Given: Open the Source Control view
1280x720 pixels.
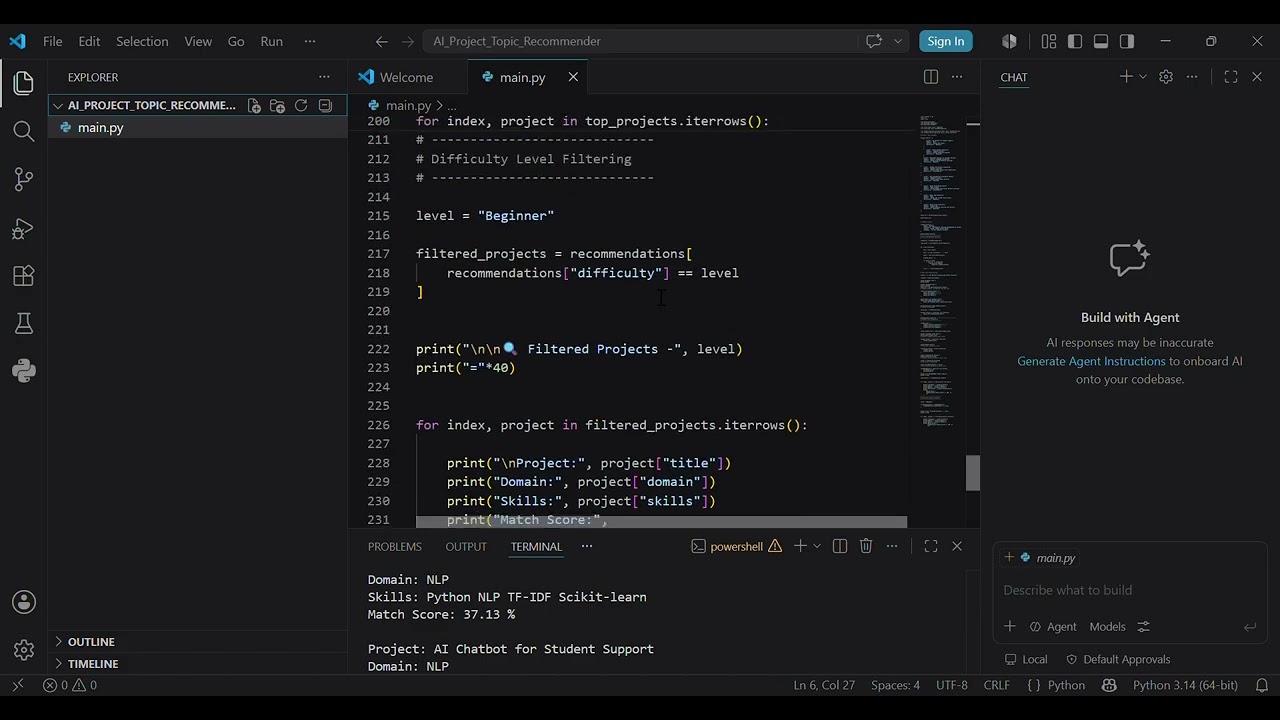Looking at the screenshot, I should [24, 179].
